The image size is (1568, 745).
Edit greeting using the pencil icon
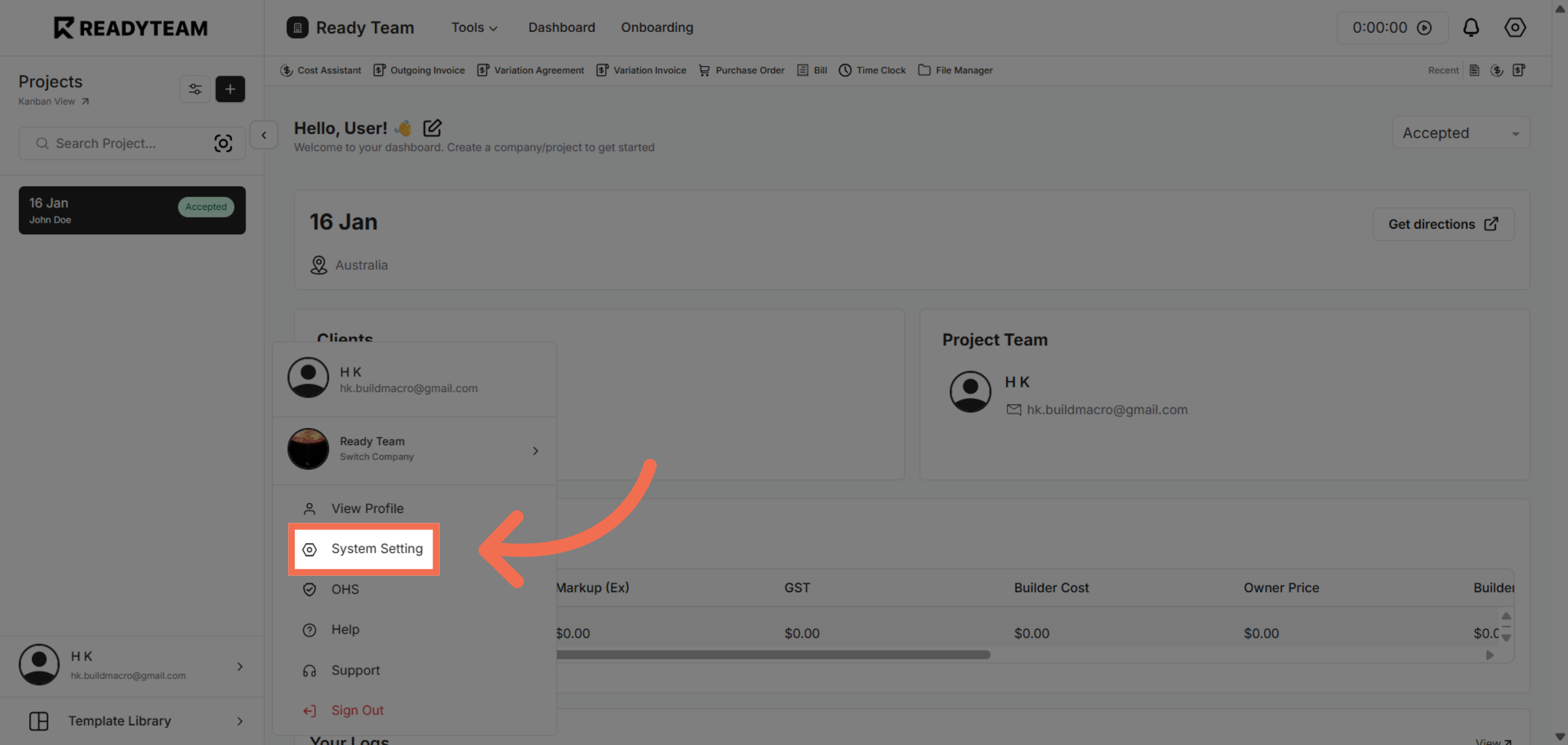(x=432, y=128)
